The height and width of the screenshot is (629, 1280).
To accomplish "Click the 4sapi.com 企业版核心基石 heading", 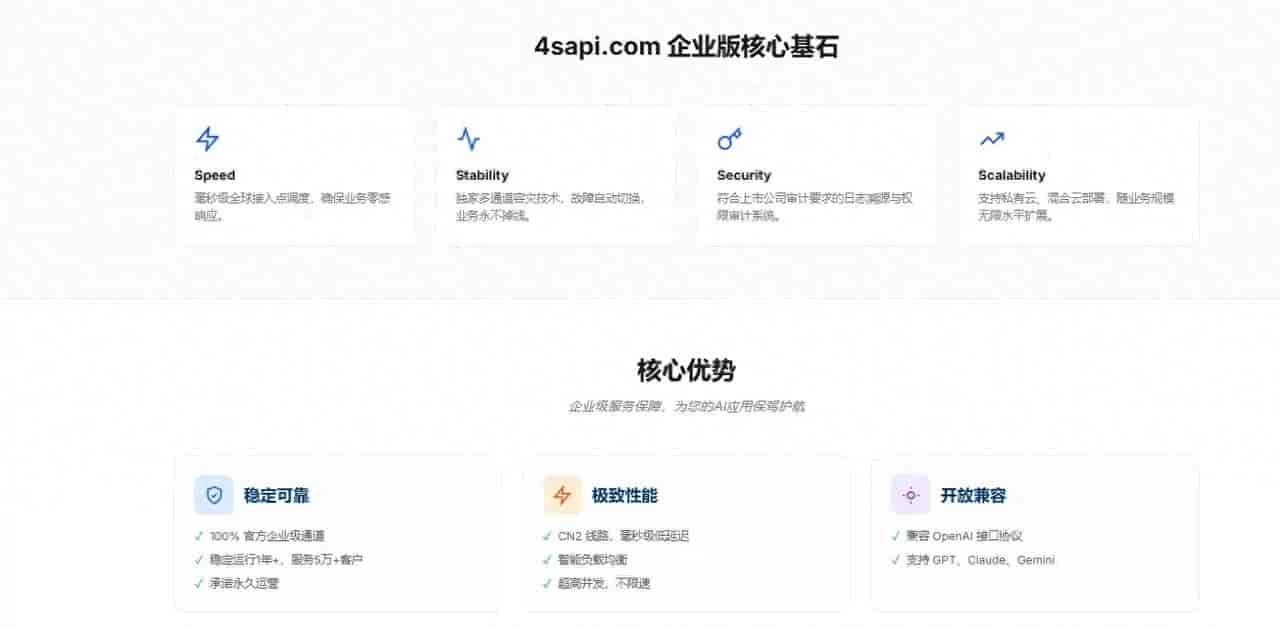I will click(x=686, y=47).
